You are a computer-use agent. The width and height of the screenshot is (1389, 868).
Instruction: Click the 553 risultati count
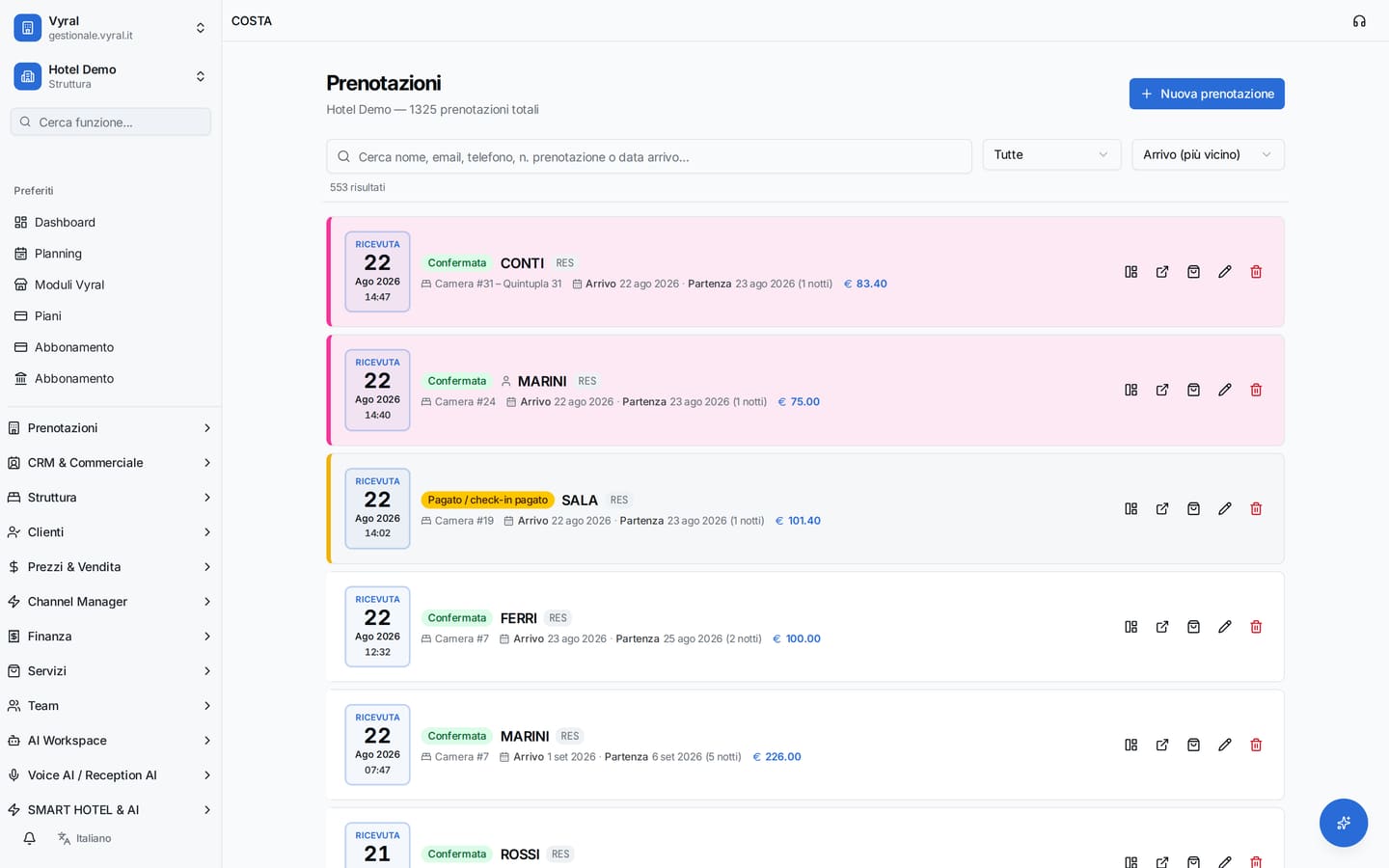pos(358,187)
